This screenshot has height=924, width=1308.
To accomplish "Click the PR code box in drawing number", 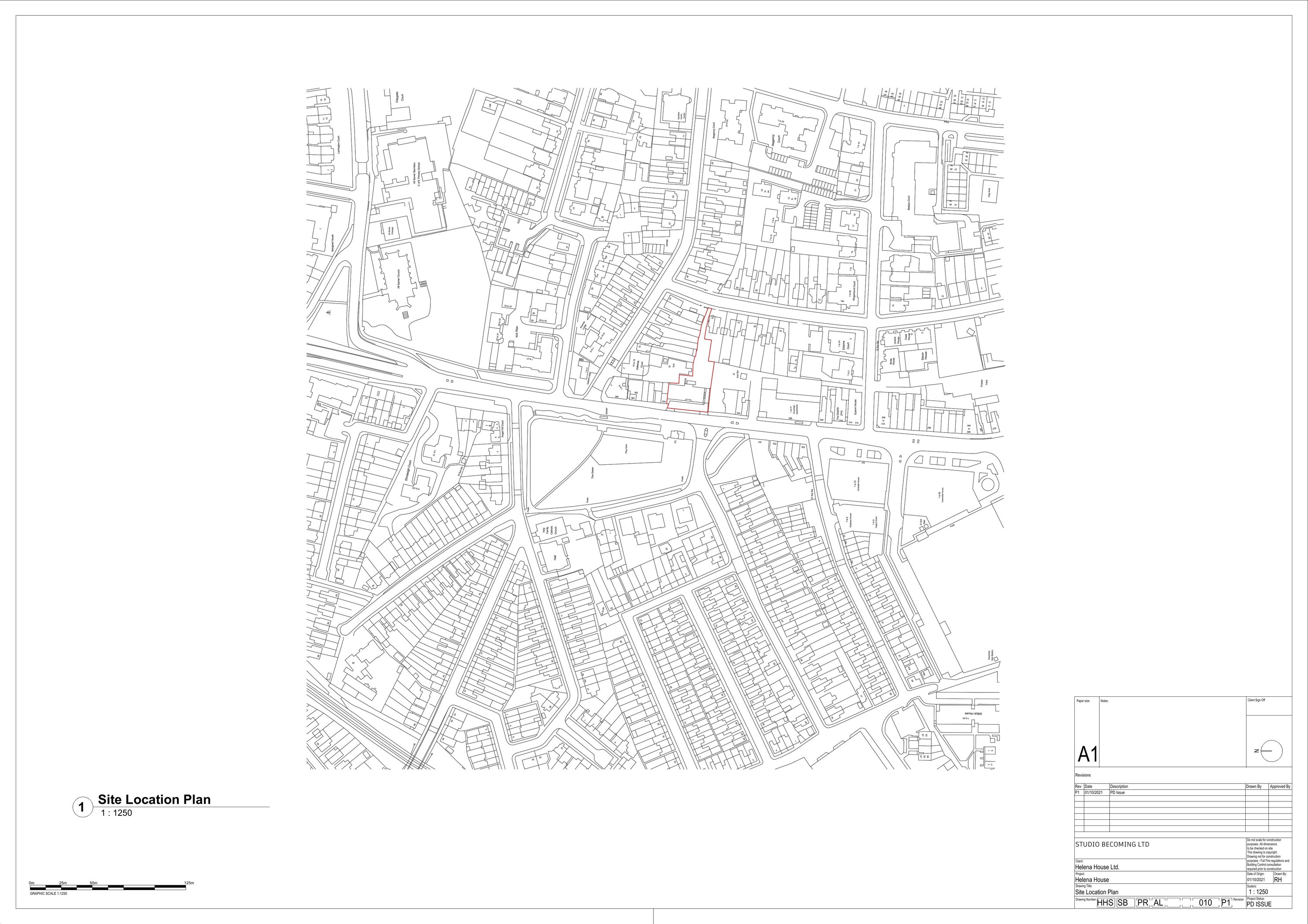I will (1144, 903).
